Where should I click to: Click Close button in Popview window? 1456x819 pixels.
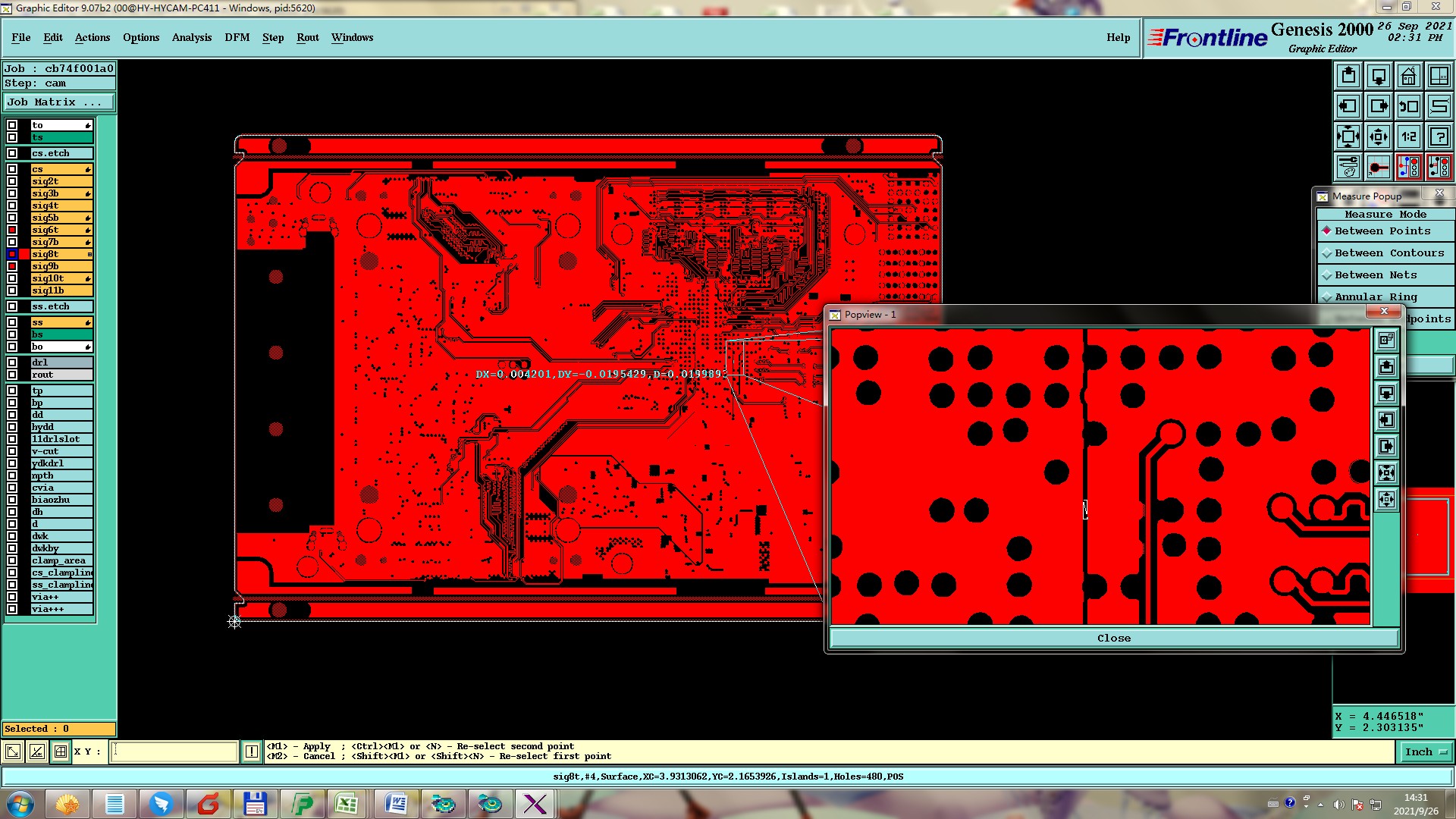click(x=1113, y=639)
